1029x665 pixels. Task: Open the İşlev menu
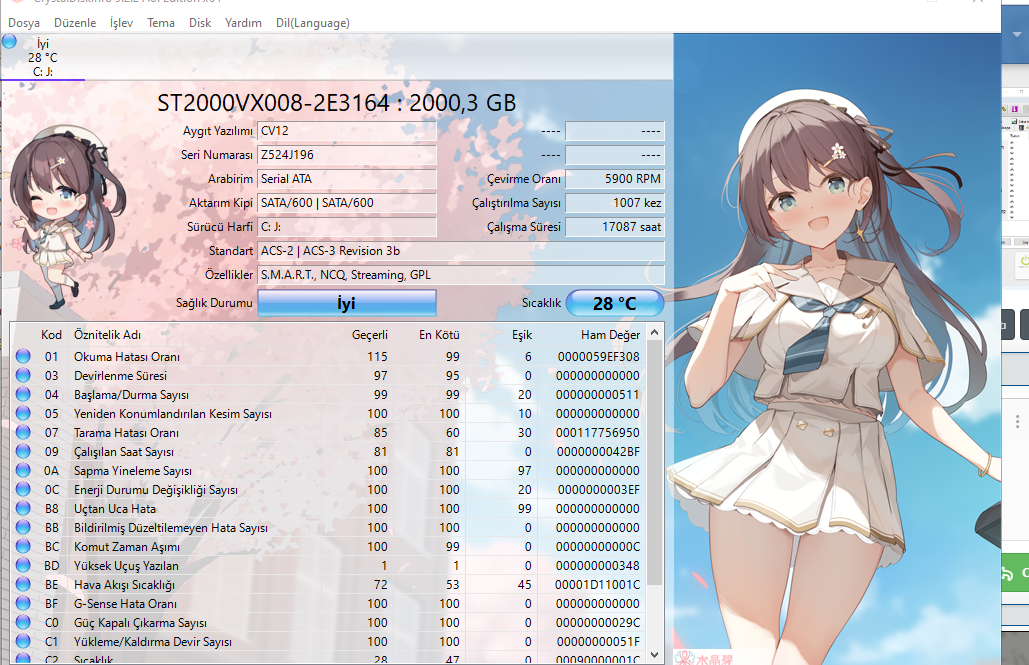[121, 23]
